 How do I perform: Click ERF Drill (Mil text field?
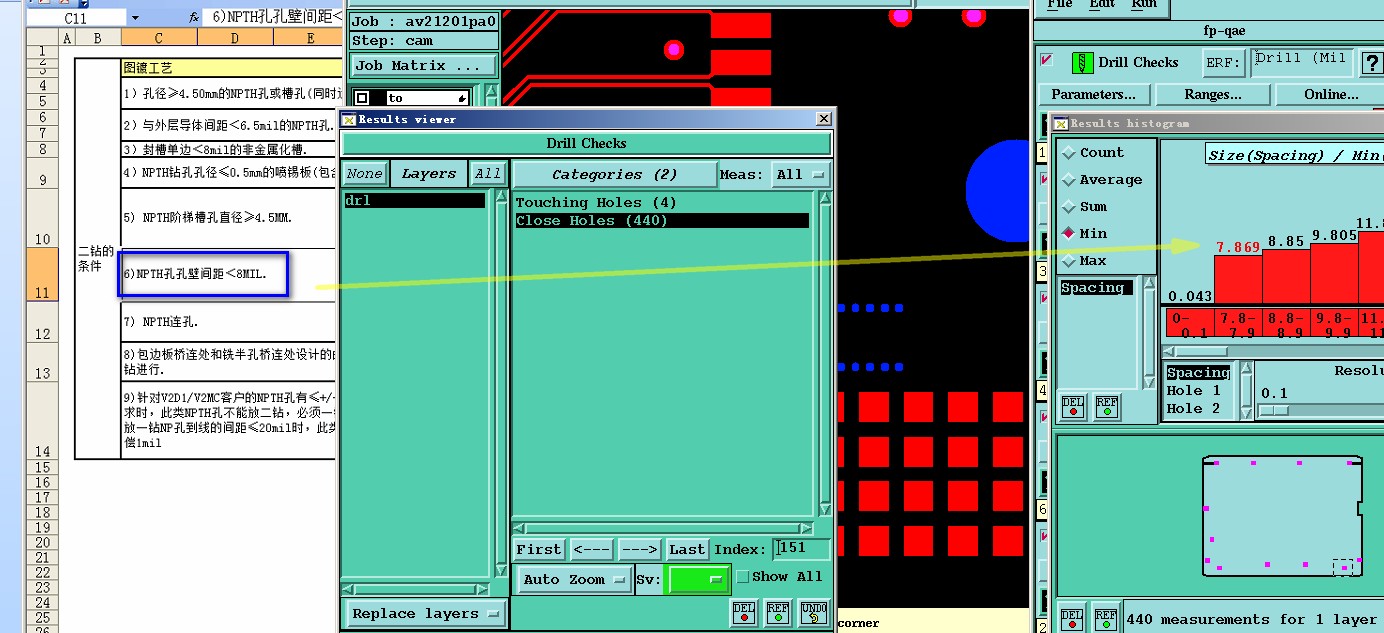click(x=1302, y=62)
